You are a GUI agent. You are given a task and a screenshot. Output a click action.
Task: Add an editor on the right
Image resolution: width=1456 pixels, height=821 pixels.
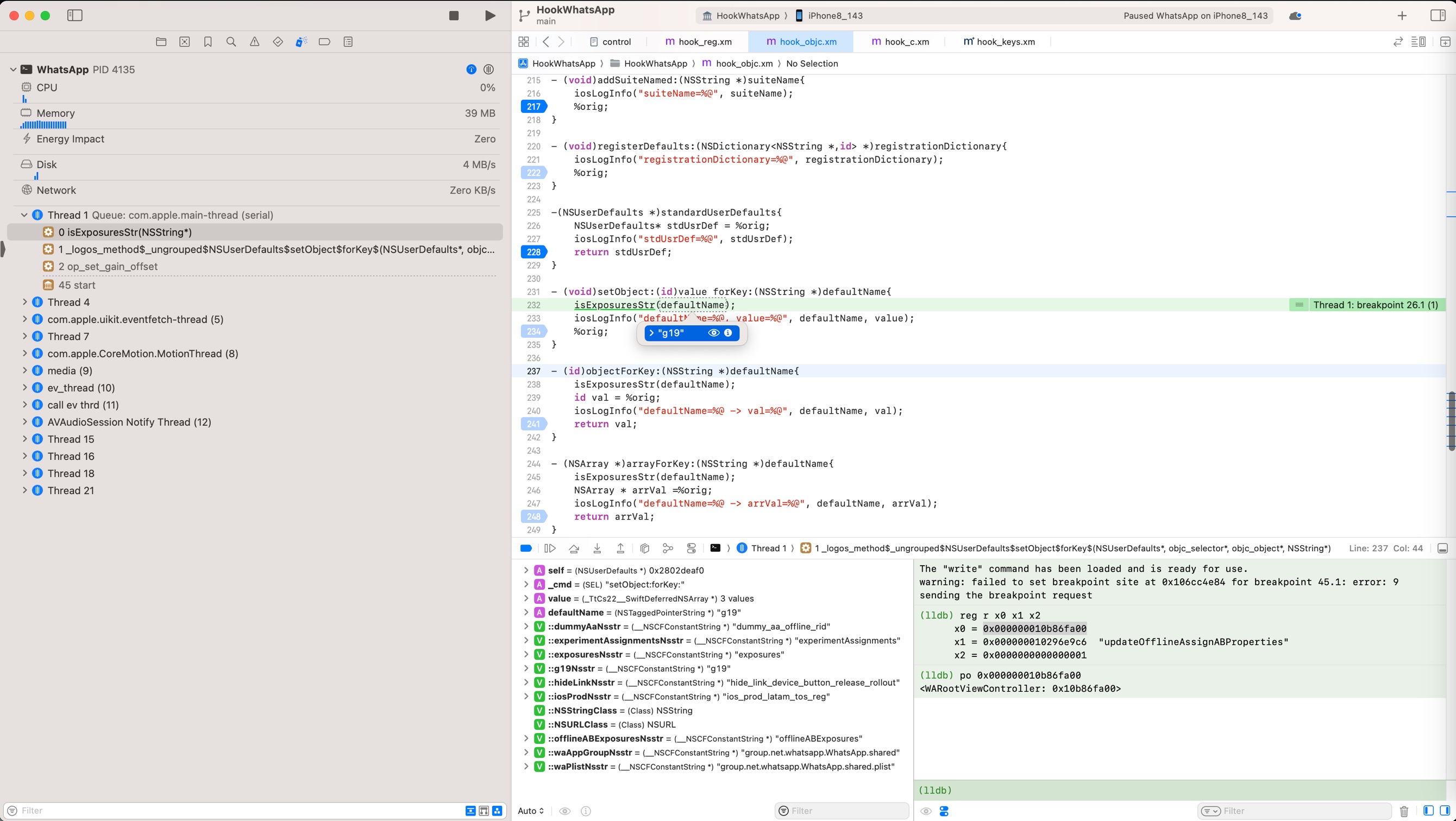tap(1445, 42)
